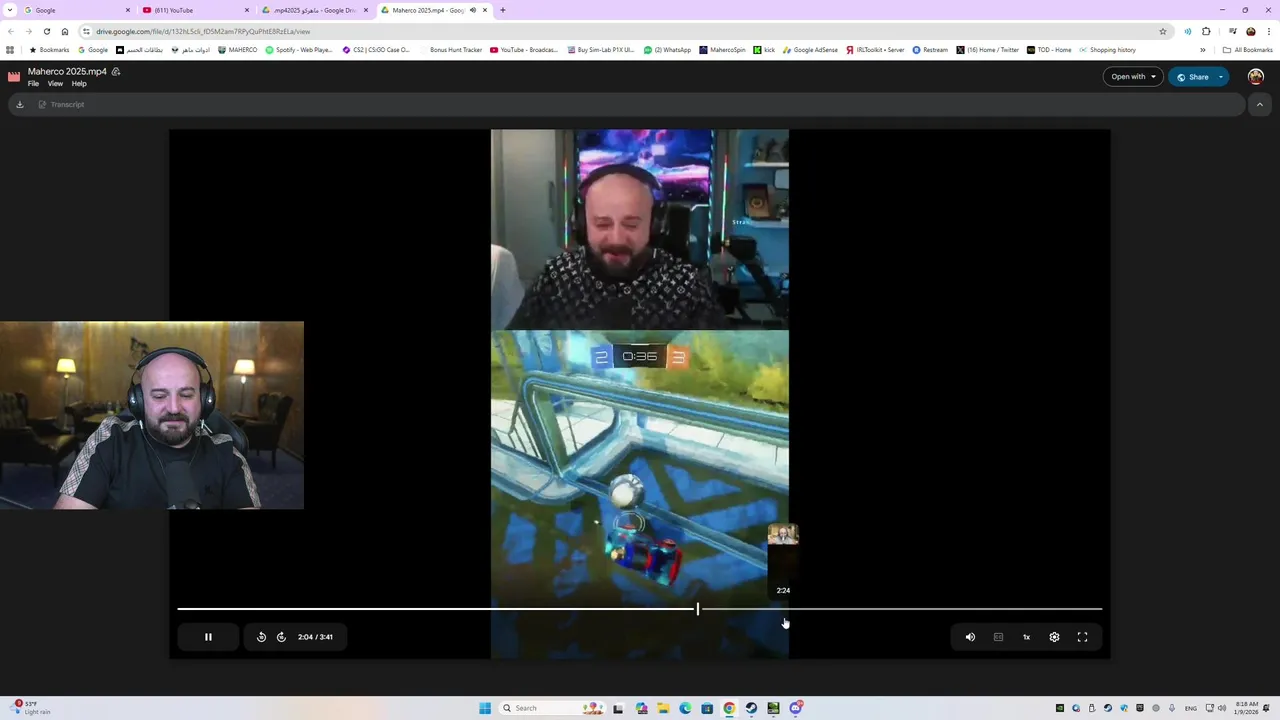Enter fullscreen video mode

pos(1082,637)
